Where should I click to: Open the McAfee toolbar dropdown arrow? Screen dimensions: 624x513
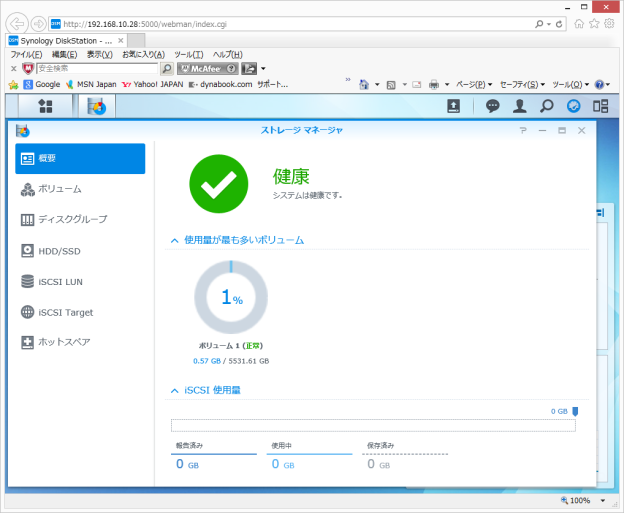tap(263, 68)
